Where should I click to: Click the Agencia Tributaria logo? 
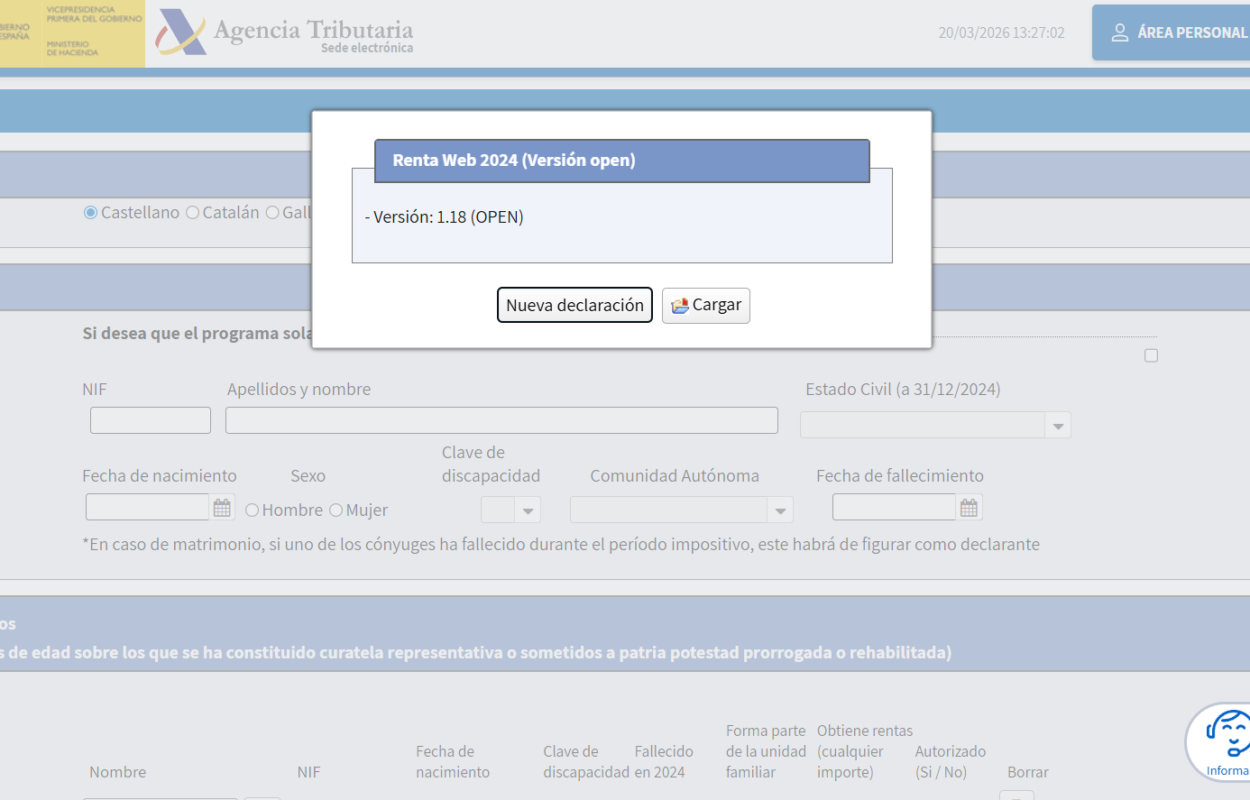pyautogui.click(x=285, y=34)
